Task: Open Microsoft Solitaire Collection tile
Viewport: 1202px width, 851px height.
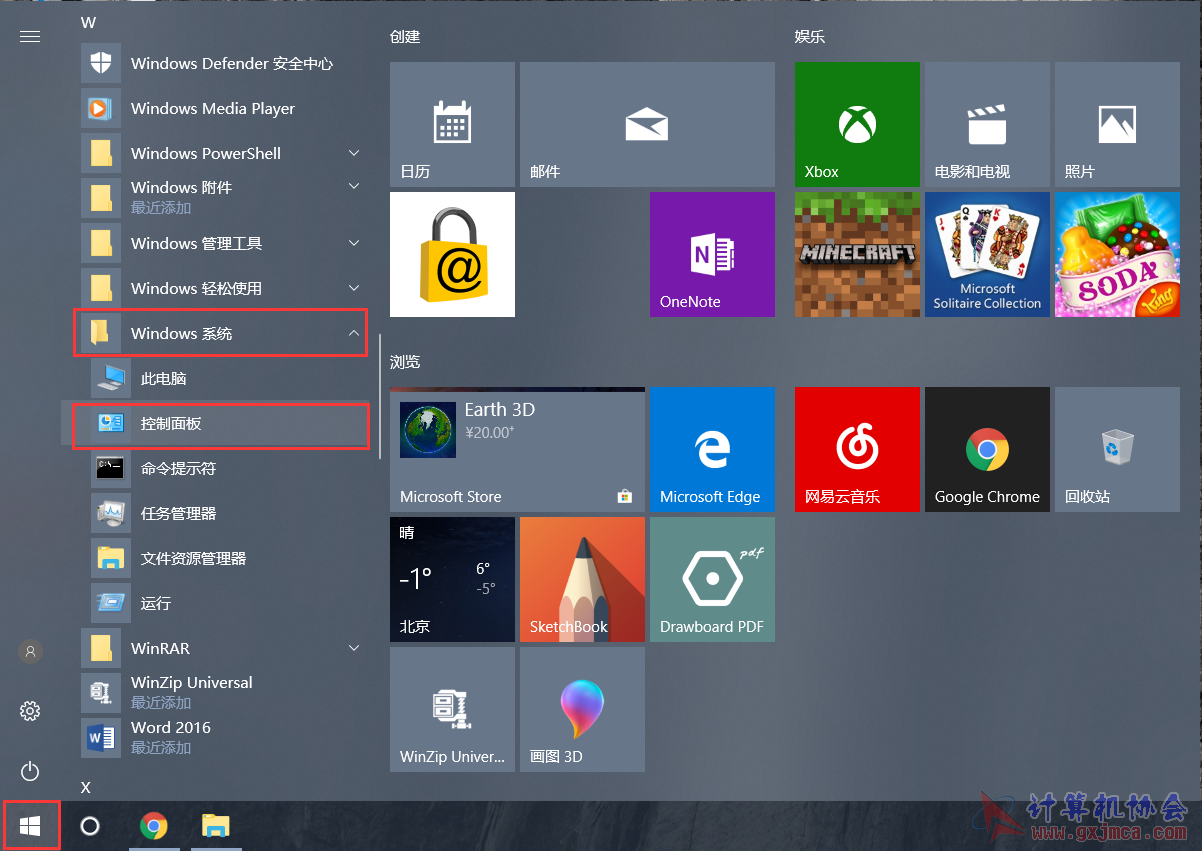Action: pyautogui.click(x=987, y=254)
